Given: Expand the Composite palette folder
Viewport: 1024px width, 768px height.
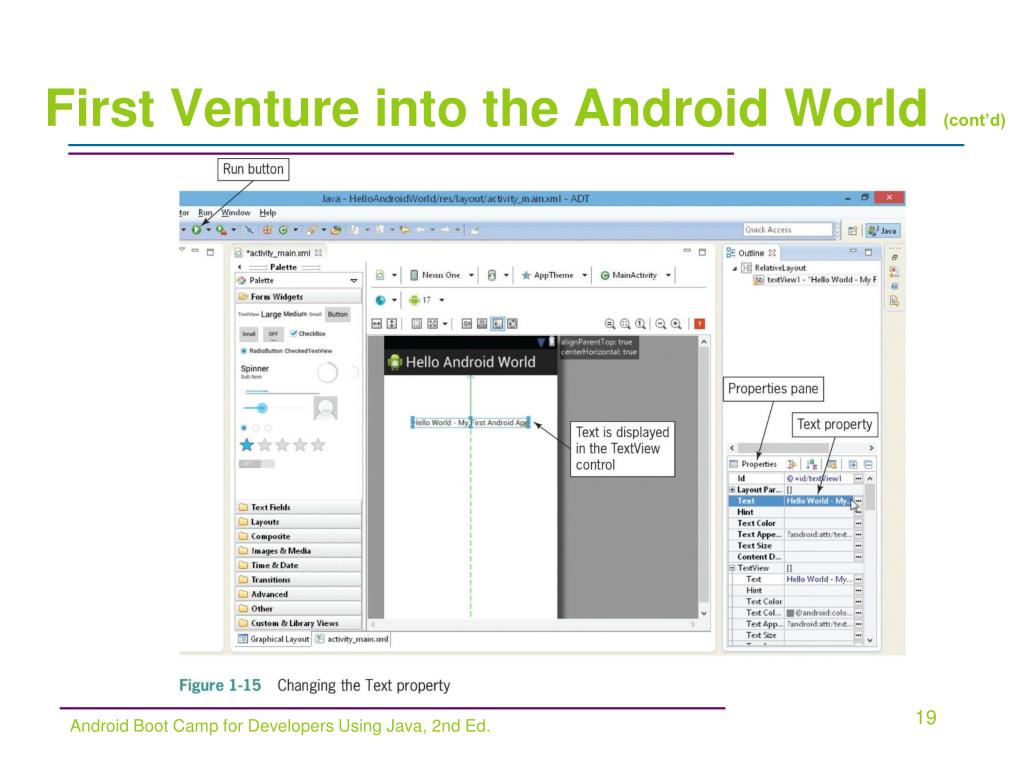Looking at the screenshot, I should [x=298, y=536].
